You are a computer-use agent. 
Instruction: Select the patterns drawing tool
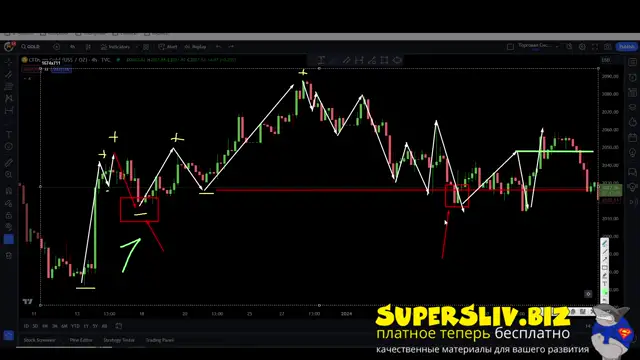9,98
